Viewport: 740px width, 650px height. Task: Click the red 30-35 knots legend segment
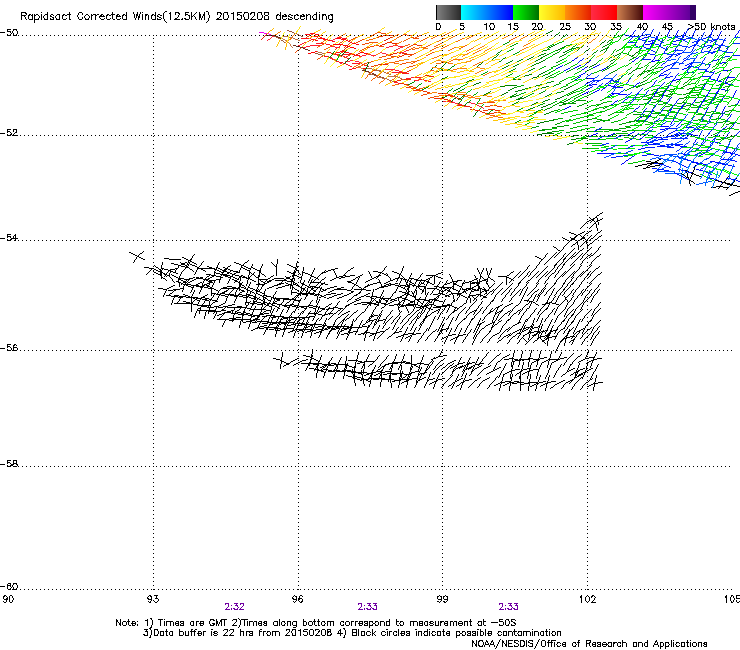click(x=604, y=12)
